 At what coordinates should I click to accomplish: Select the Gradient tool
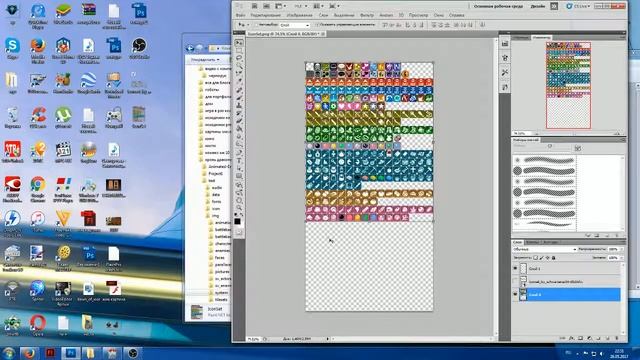[x=239, y=129]
